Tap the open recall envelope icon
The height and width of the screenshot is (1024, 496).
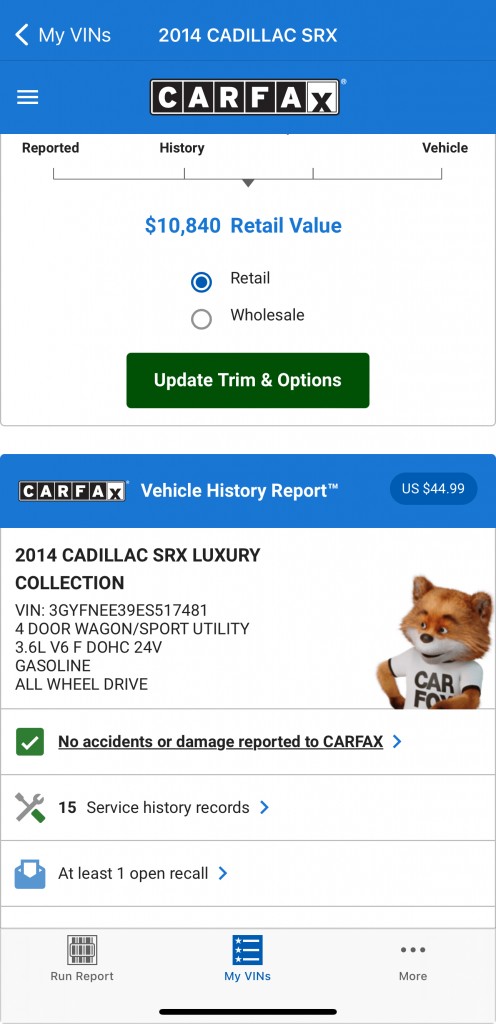pyautogui.click(x=29, y=874)
